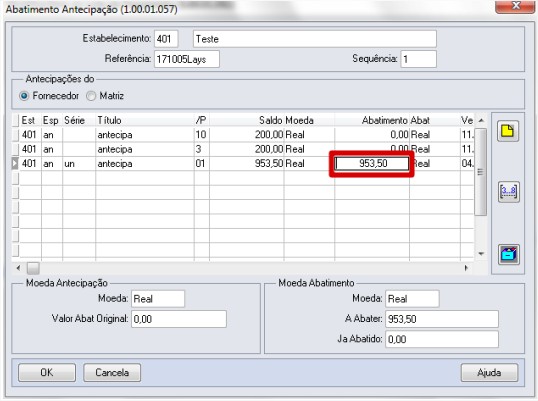Click the /P cell with value 10
538x401 pixels.
pyautogui.click(x=201, y=134)
